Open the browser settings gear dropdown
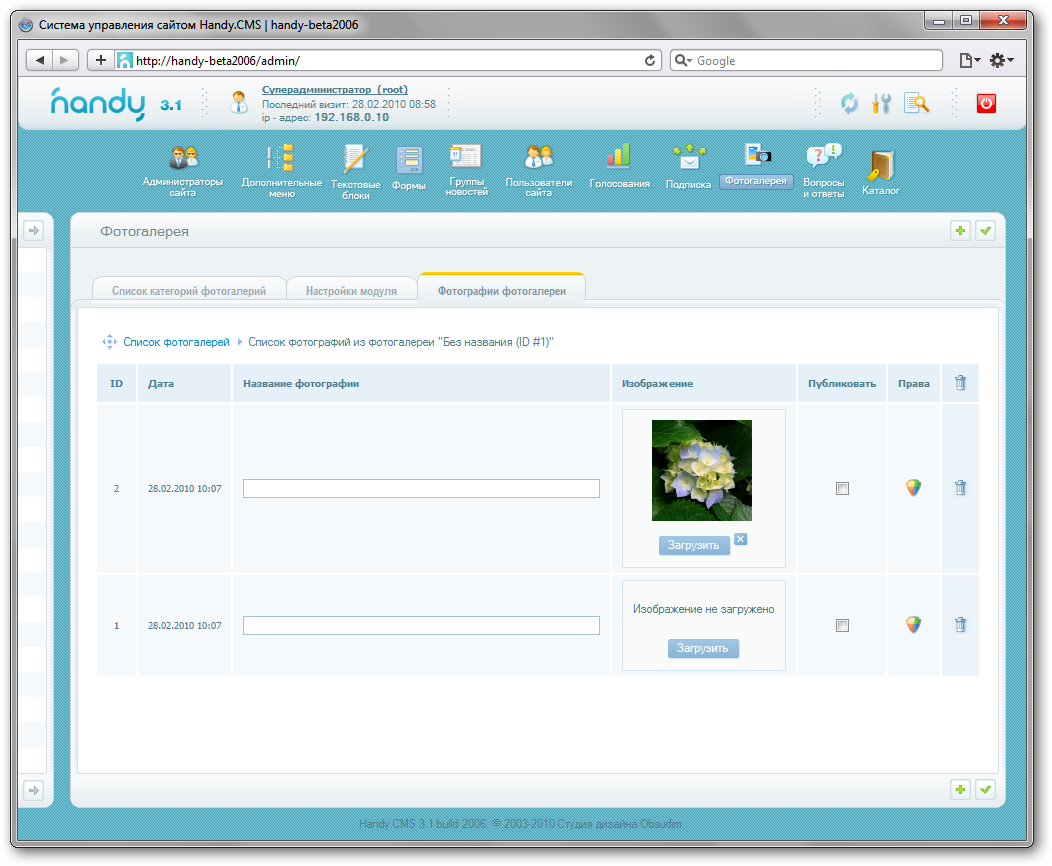The image size is (1052, 866). 1001,61
